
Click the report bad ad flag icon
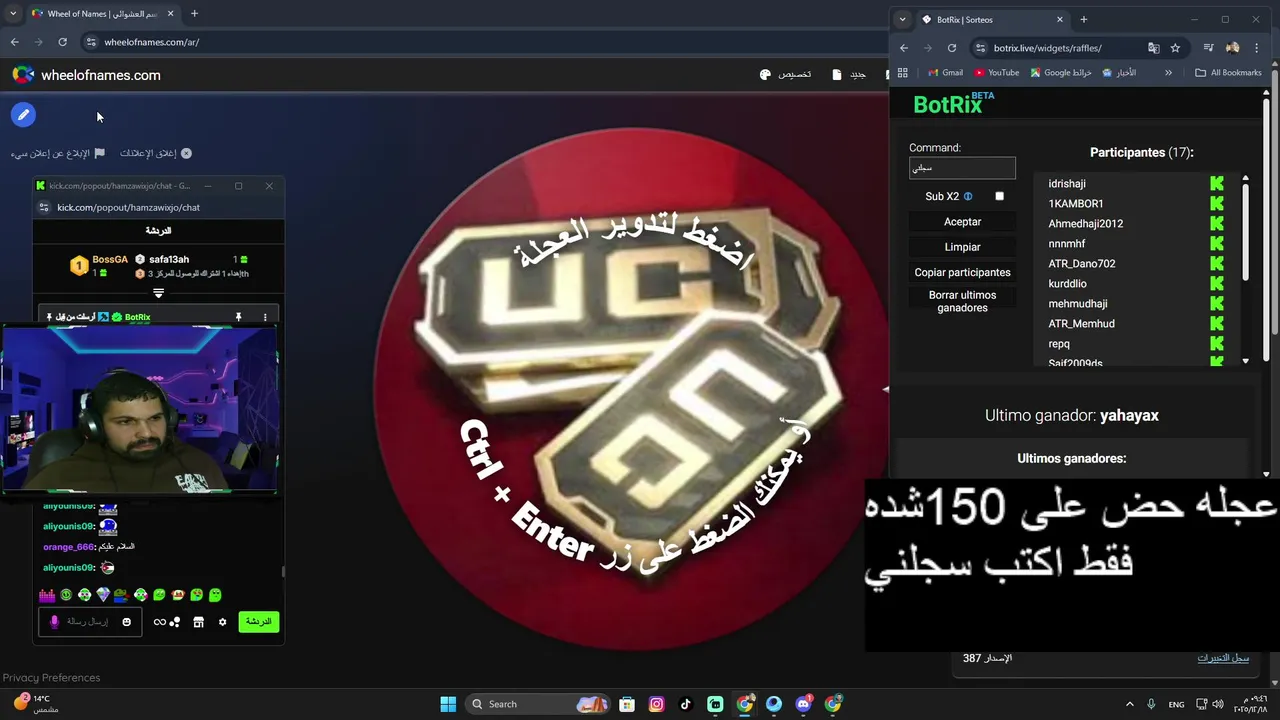tap(99, 153)
